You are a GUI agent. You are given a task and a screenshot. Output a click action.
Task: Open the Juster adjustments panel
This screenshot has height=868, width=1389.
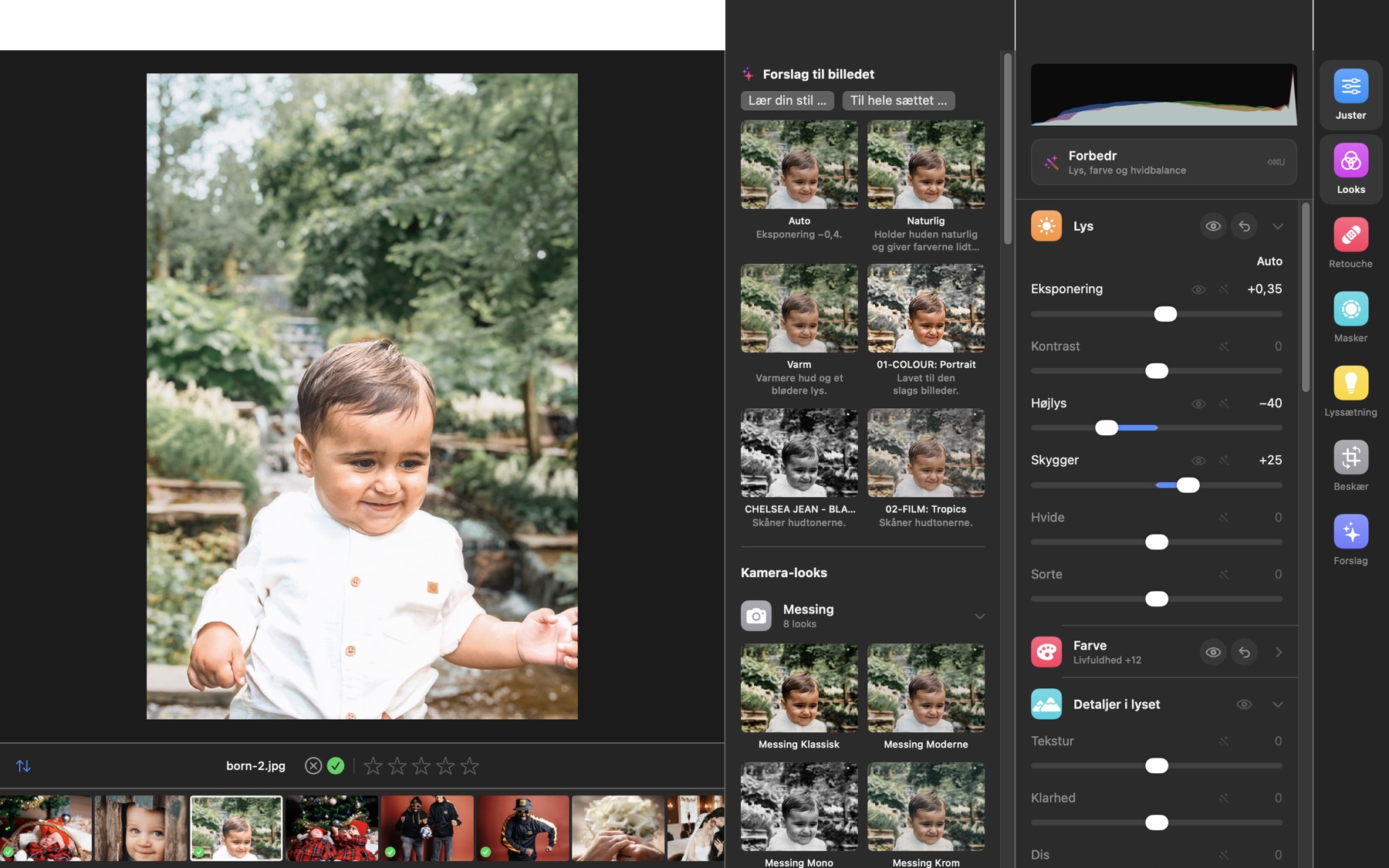point(1350,95)
